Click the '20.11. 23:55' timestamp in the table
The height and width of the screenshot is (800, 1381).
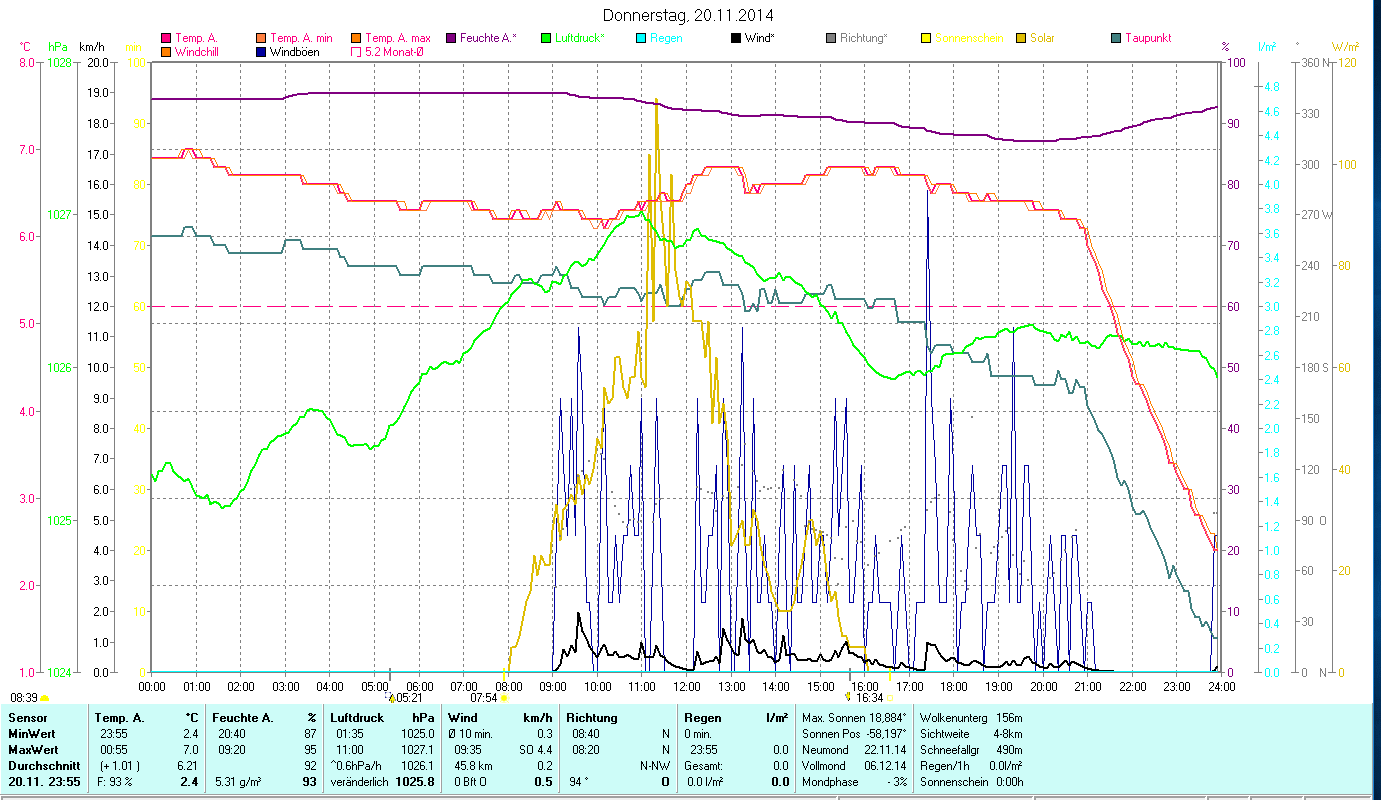43,782
